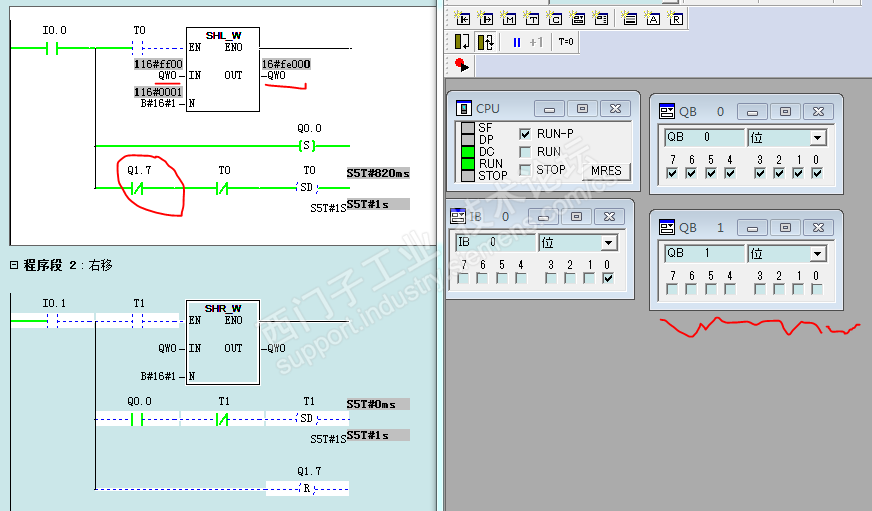
Task: Toggle bit 0 of QB 1
Action: point(817,289)
